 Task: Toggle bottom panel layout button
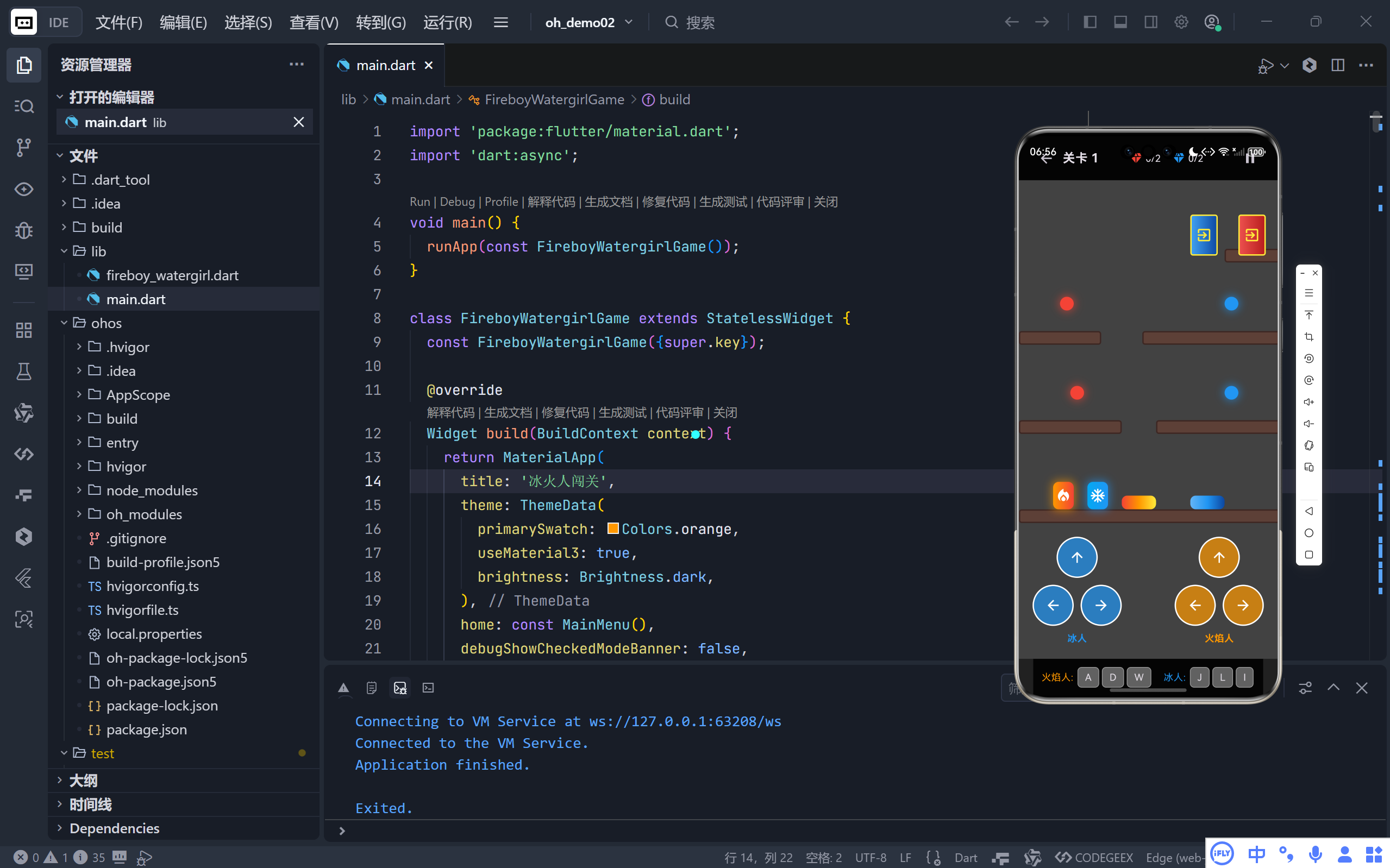tap(1120, 22)
